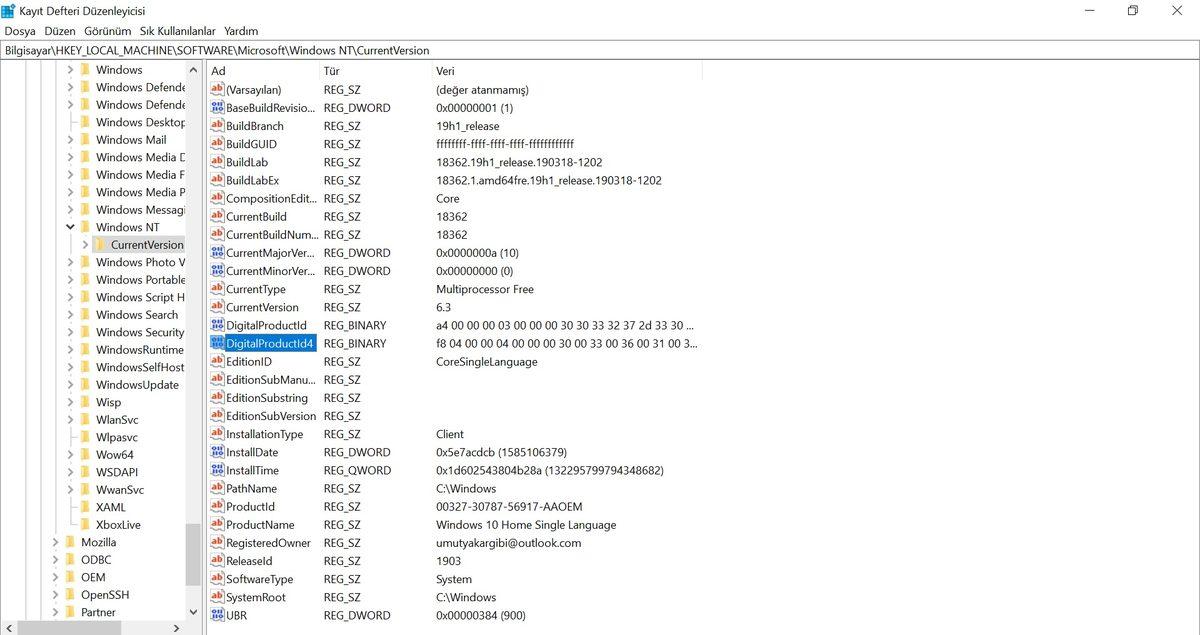This screenshot has height=635, width=1200.
Task: Expand the CurrentVersion tree node
Action: pos(86,244)
